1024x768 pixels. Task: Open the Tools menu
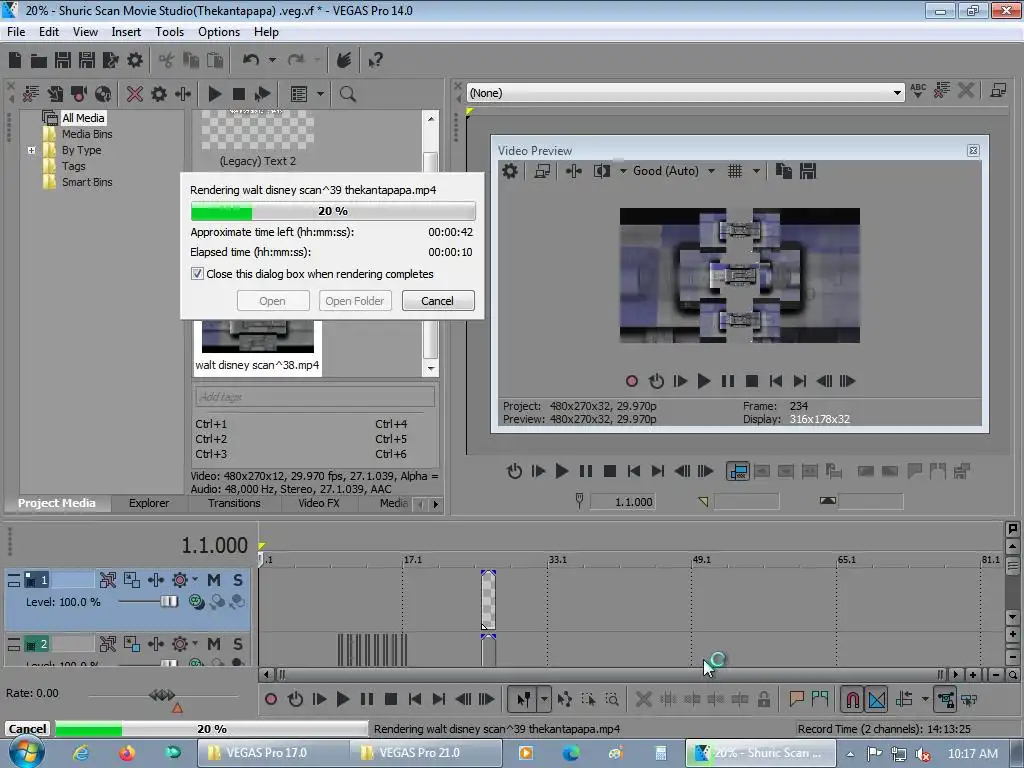pyautogui.click(x=169, y=32)
